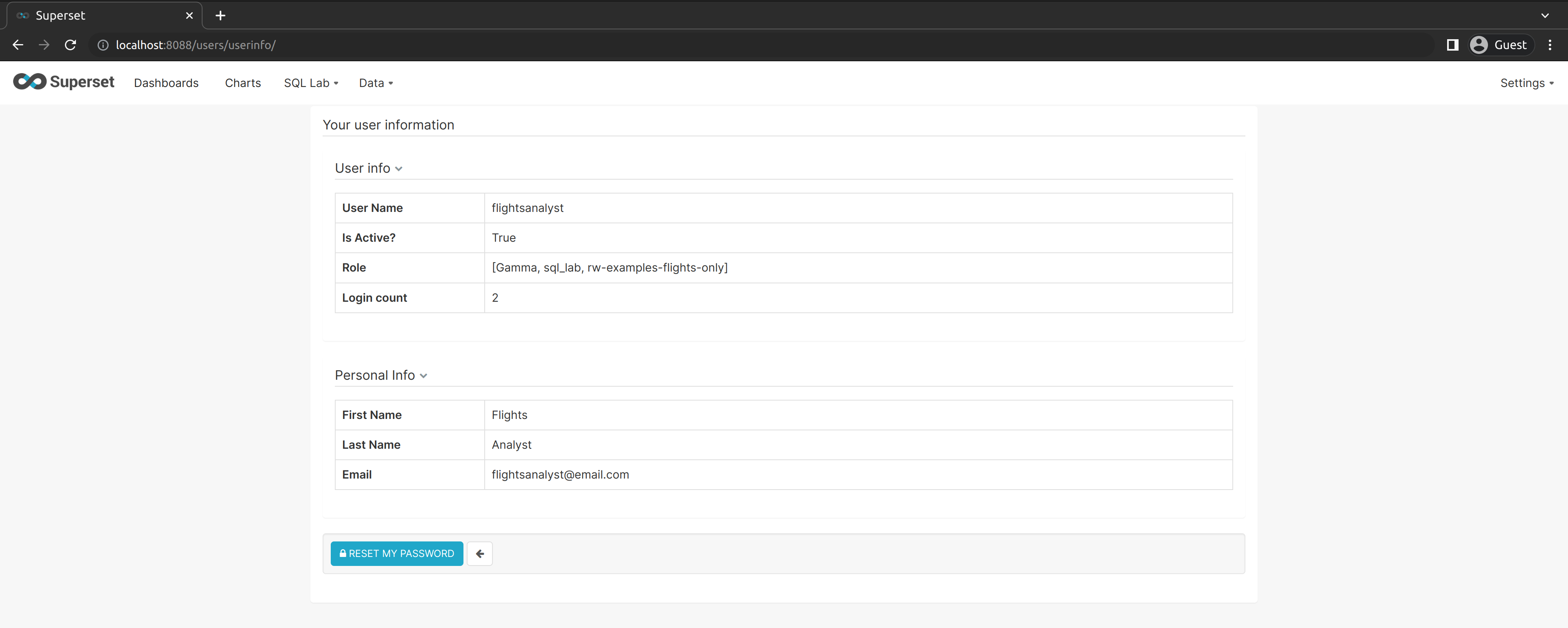Click the forward navigation arrow
Viewport: 1568px width, 628px height.
coord(44,45)
